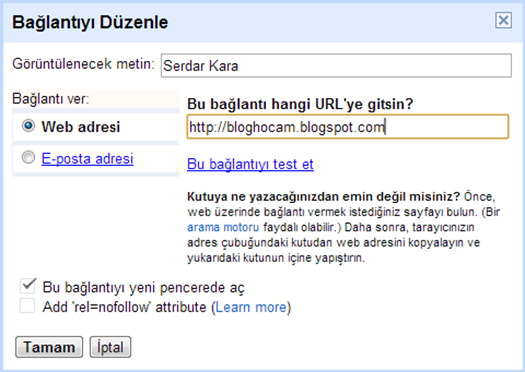This screenshot has width=525, height=372.
Task: Click the Kutuya ne yazacağınızdan emin değil misiniz text
Action: [323, 196]
